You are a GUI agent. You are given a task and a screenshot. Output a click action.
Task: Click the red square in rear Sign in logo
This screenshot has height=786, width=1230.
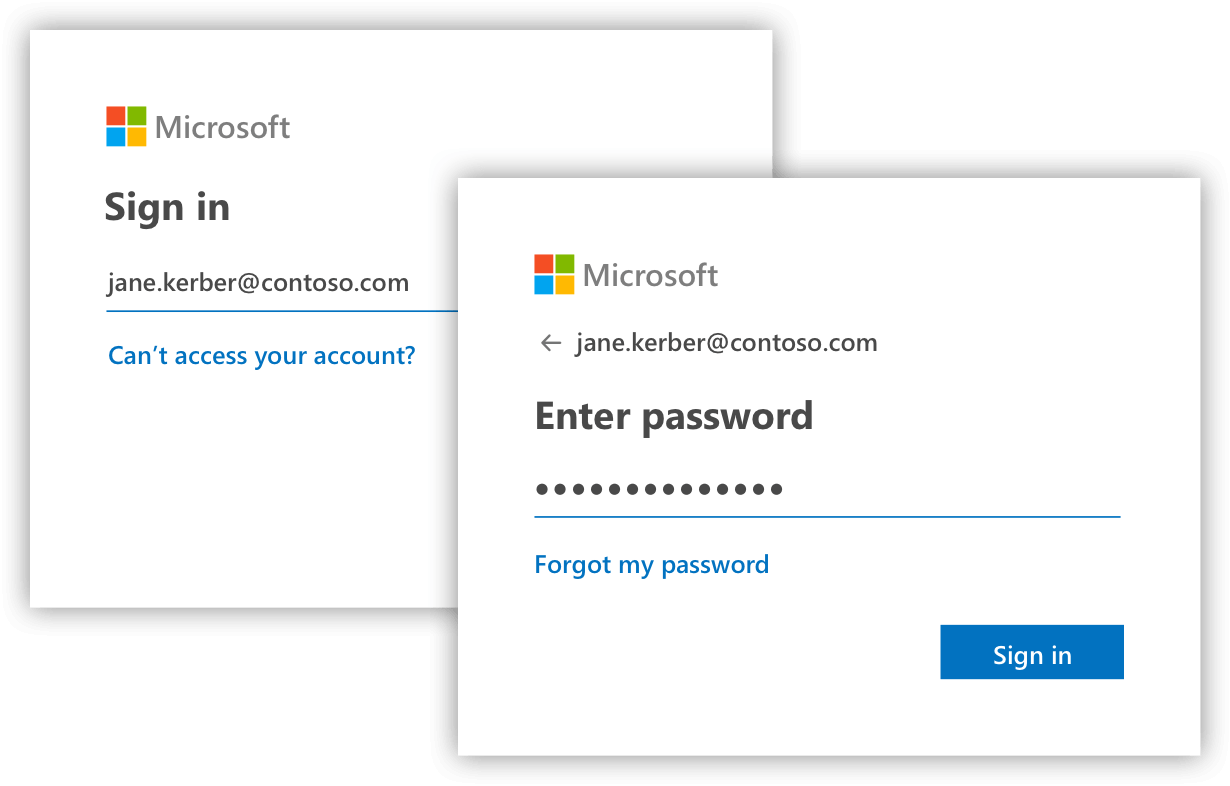click(x=116, y=116)
